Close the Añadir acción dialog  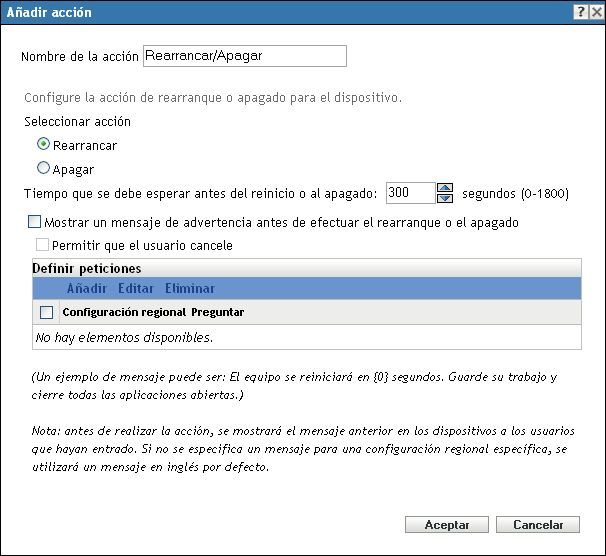595,11
